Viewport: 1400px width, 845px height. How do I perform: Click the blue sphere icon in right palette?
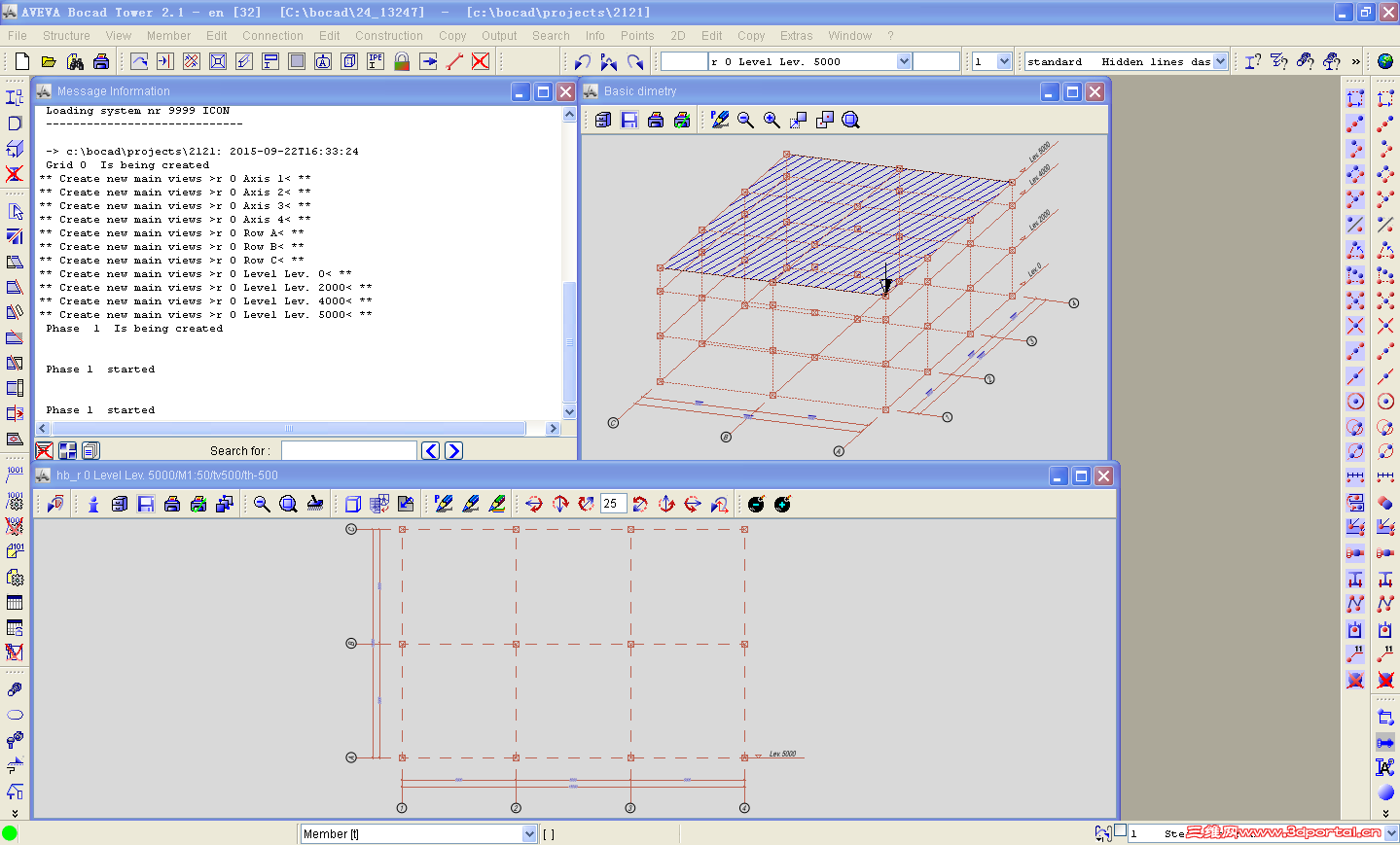pos(1385,792)
